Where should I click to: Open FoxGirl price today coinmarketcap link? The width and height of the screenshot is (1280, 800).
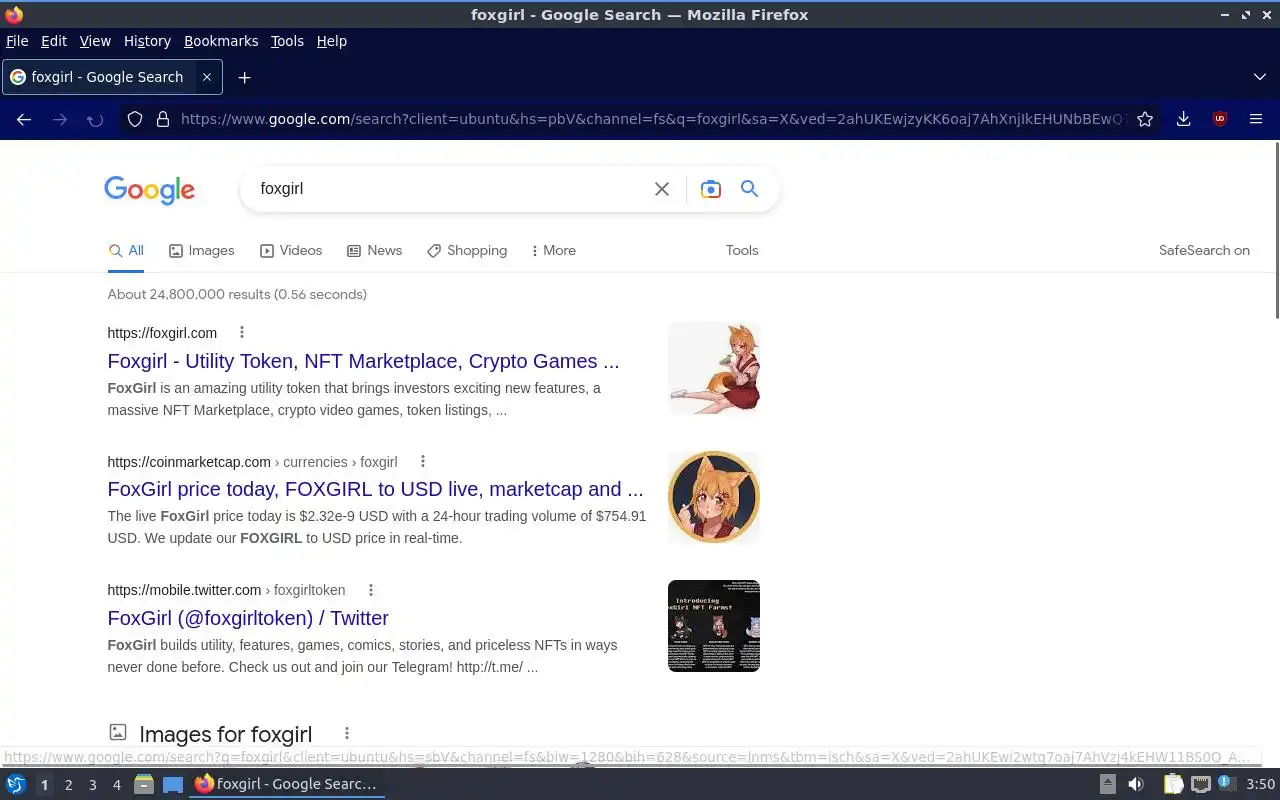coord(375,490)
